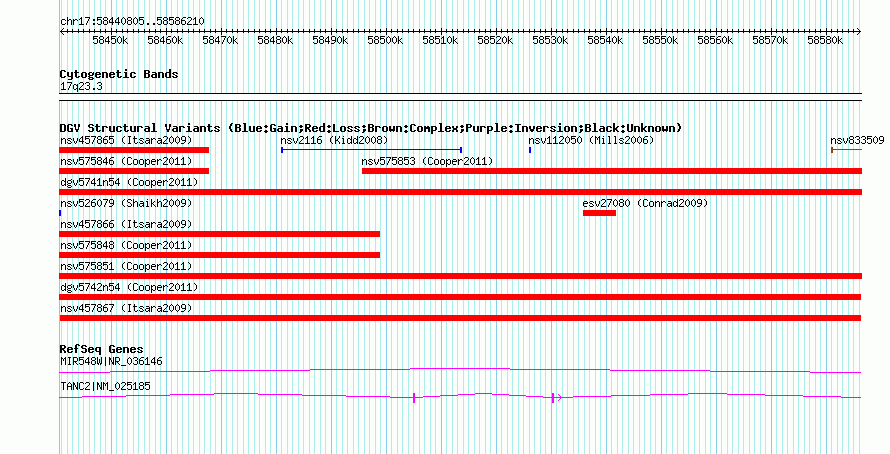The height and width of the screenshot is (454, 890).
Task: Click the 17q23.3 band label
Action: [x=81, y=86]
